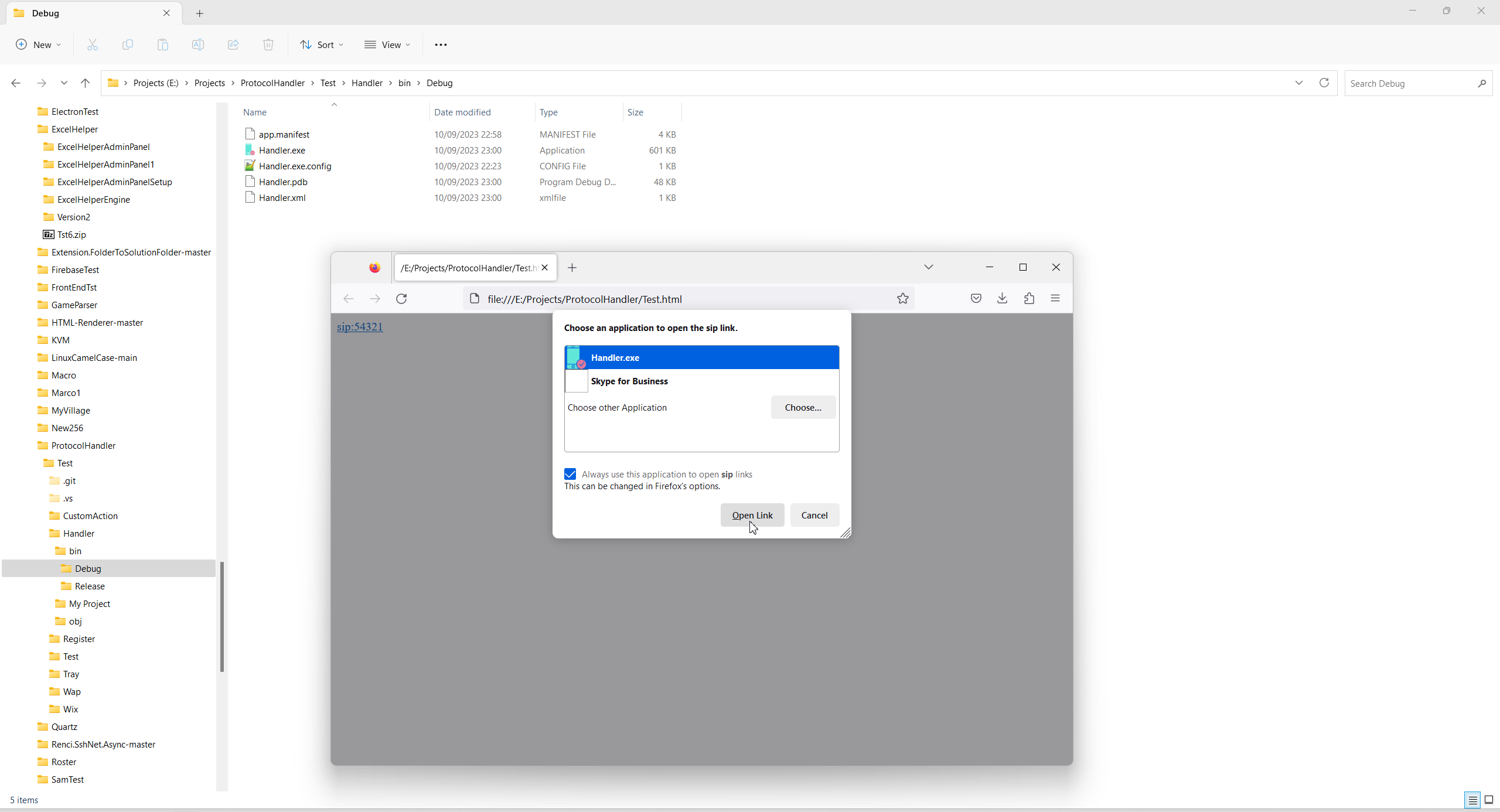Viewport: 1500px width, 812px height.
Task: Click Firefox reload page icon
Action: (401, 299)
